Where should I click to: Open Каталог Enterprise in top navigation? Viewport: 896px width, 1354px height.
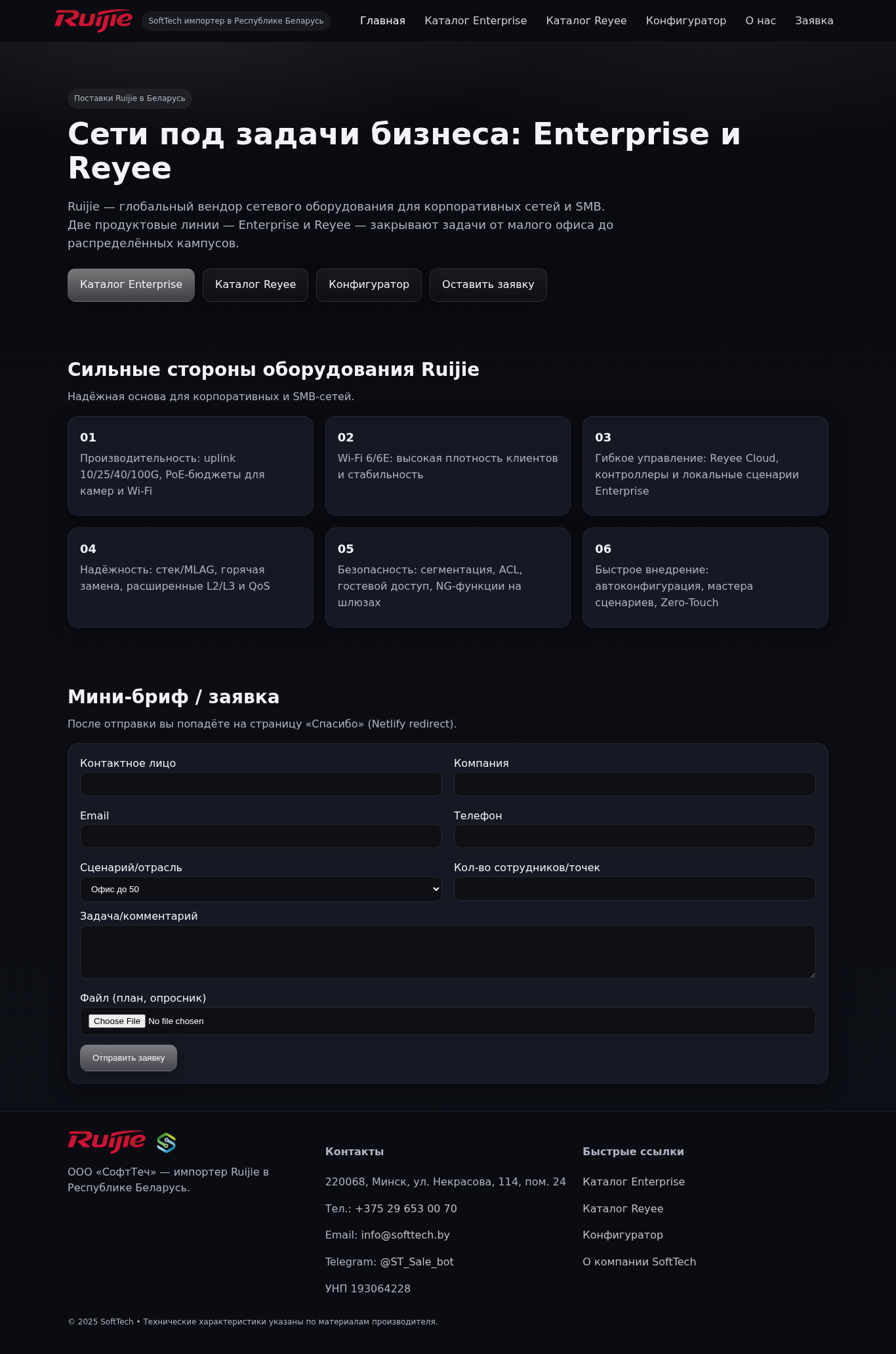(476, 21)
